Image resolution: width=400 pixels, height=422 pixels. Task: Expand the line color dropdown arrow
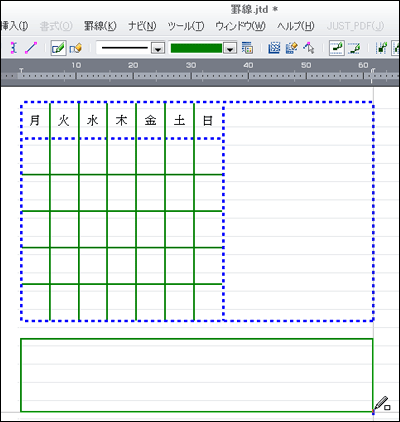tap(229, 49)
